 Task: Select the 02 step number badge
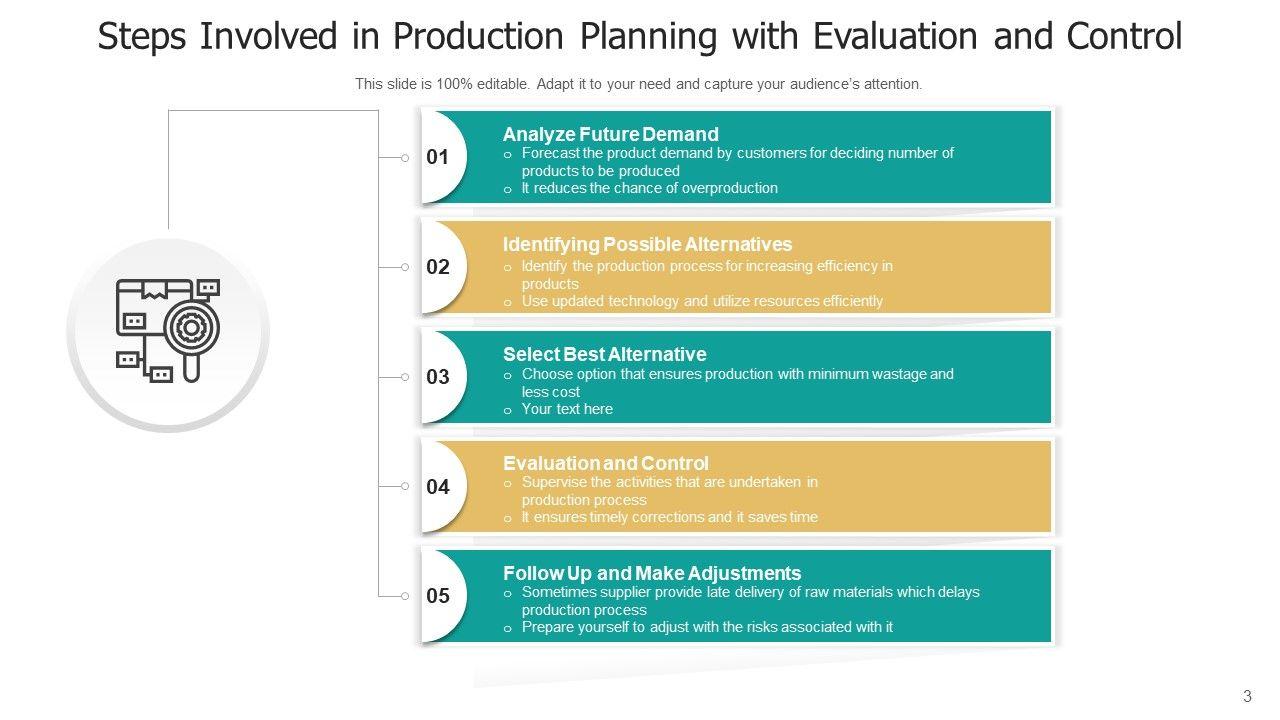click(438, 267)
